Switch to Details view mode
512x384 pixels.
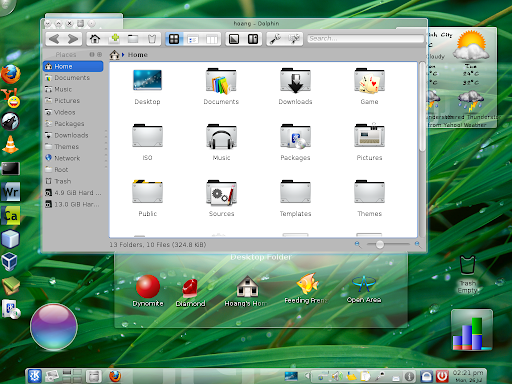click(193, 39)
